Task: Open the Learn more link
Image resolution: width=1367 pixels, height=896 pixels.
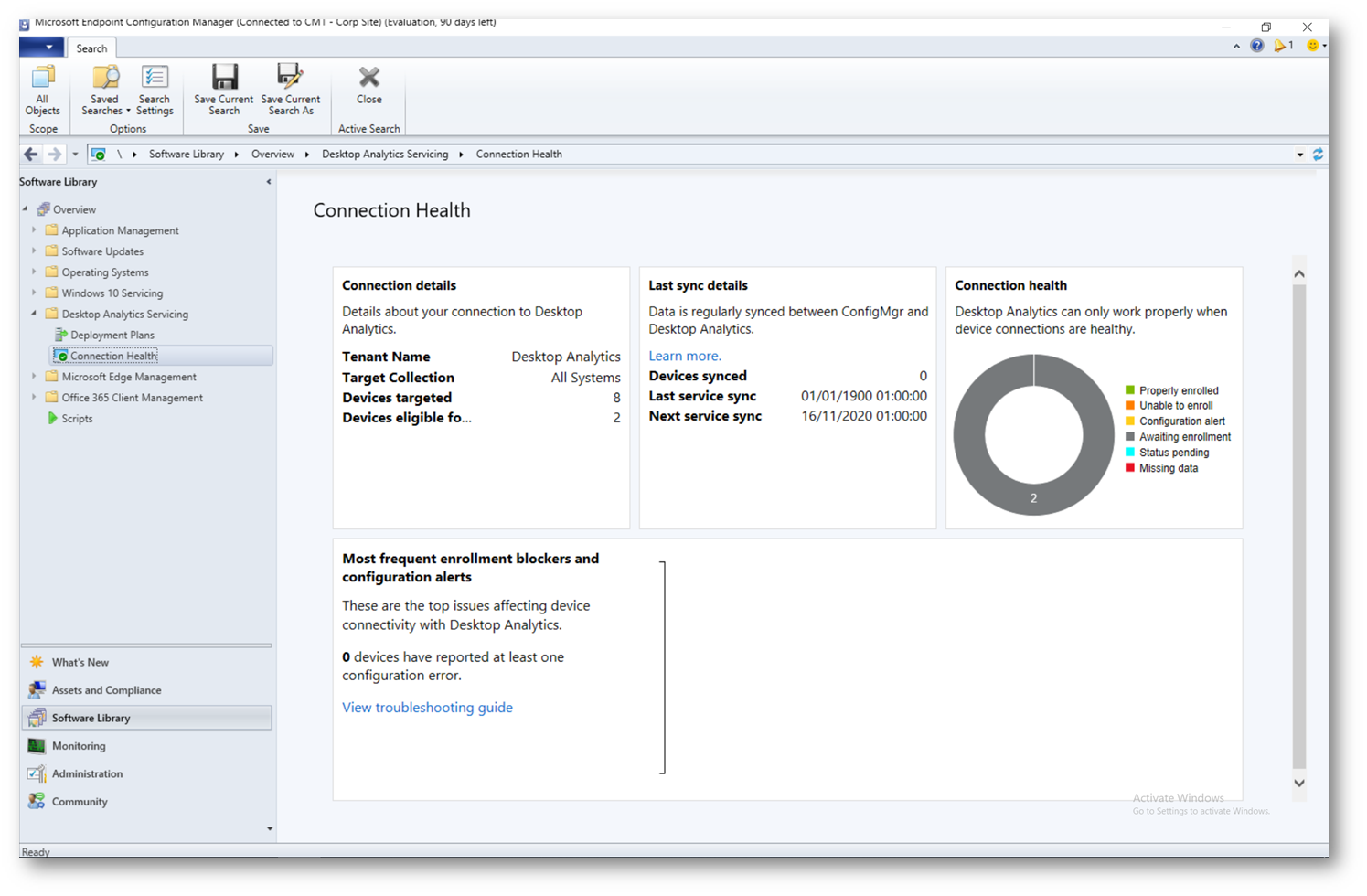Action: coord(685,357)
